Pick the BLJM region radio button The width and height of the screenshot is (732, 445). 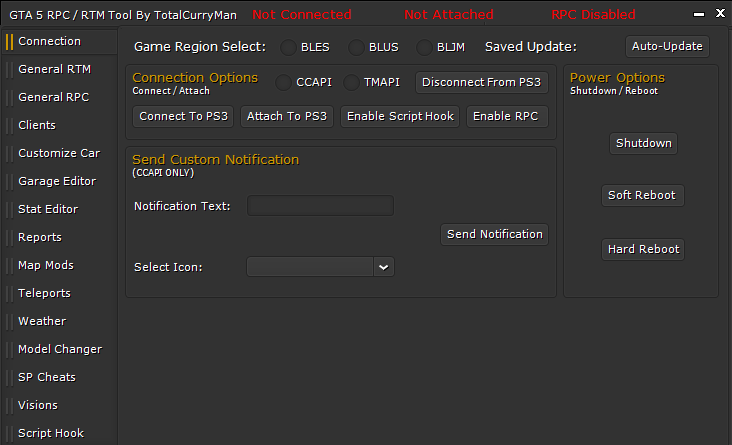[424, 47]
